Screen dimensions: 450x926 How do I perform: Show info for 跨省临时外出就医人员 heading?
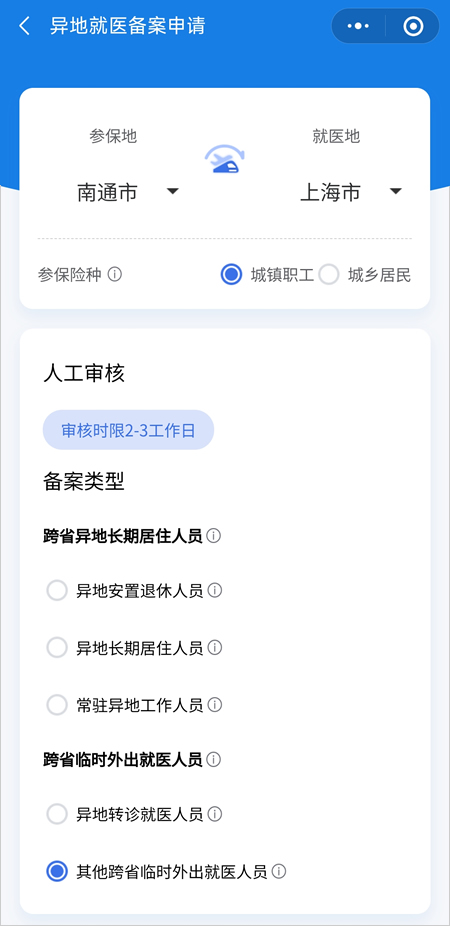tap(214, 759)
